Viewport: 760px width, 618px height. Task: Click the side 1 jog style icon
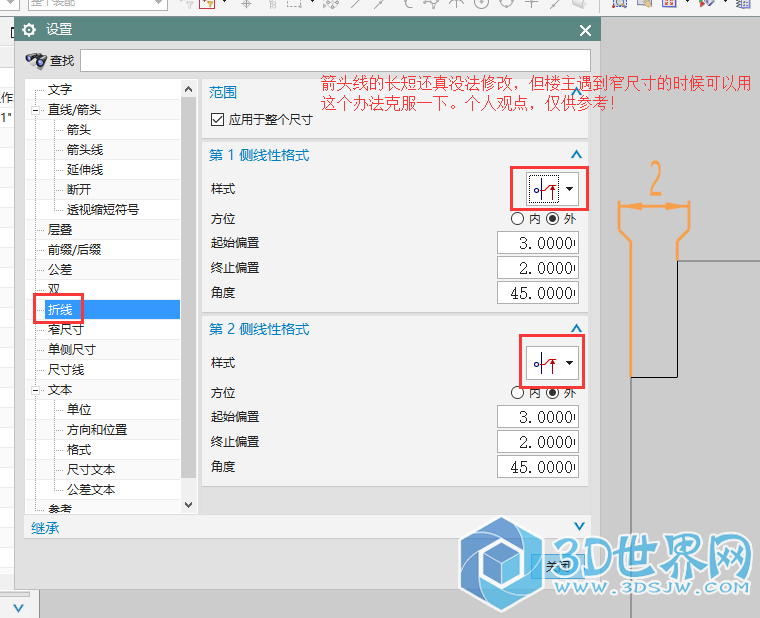tap(544, 189)
